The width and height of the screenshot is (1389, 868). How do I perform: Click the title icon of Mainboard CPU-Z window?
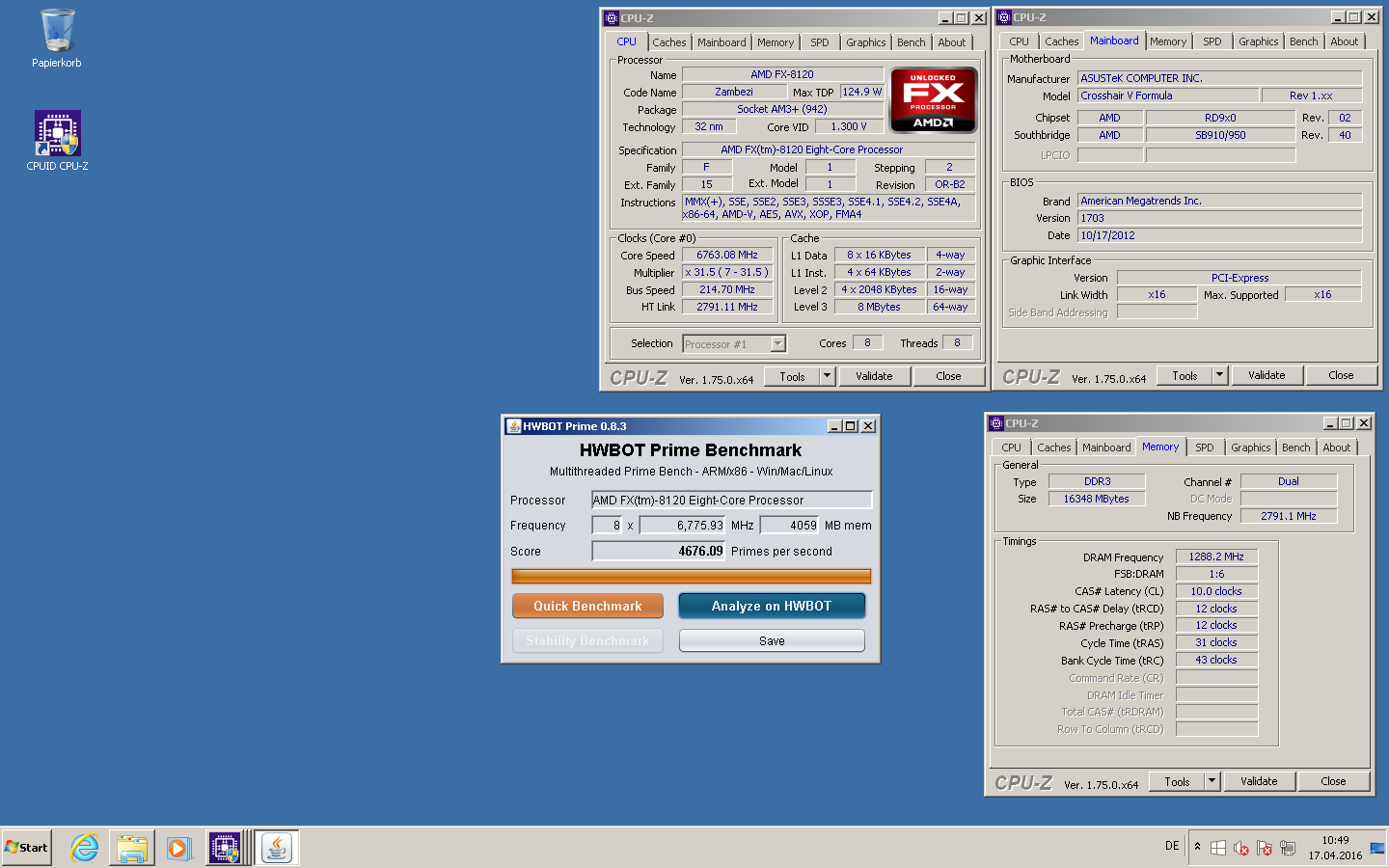point(1003,17)
